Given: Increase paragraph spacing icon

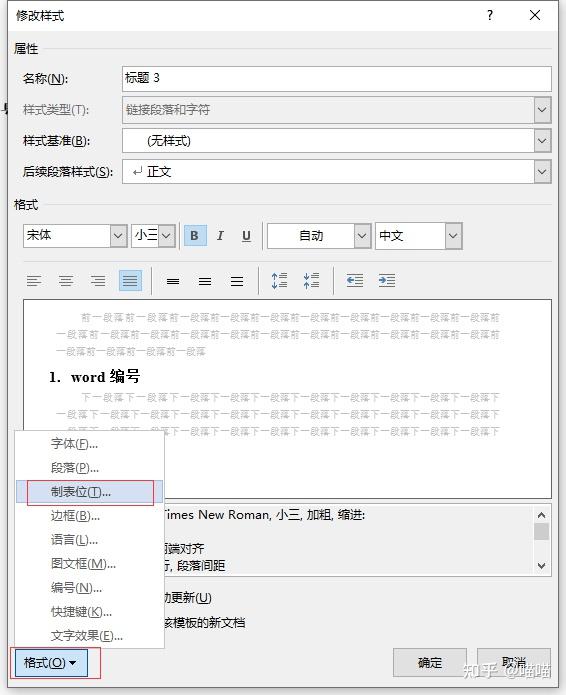Looking at the screenshot, I should (x=279, y=281).
